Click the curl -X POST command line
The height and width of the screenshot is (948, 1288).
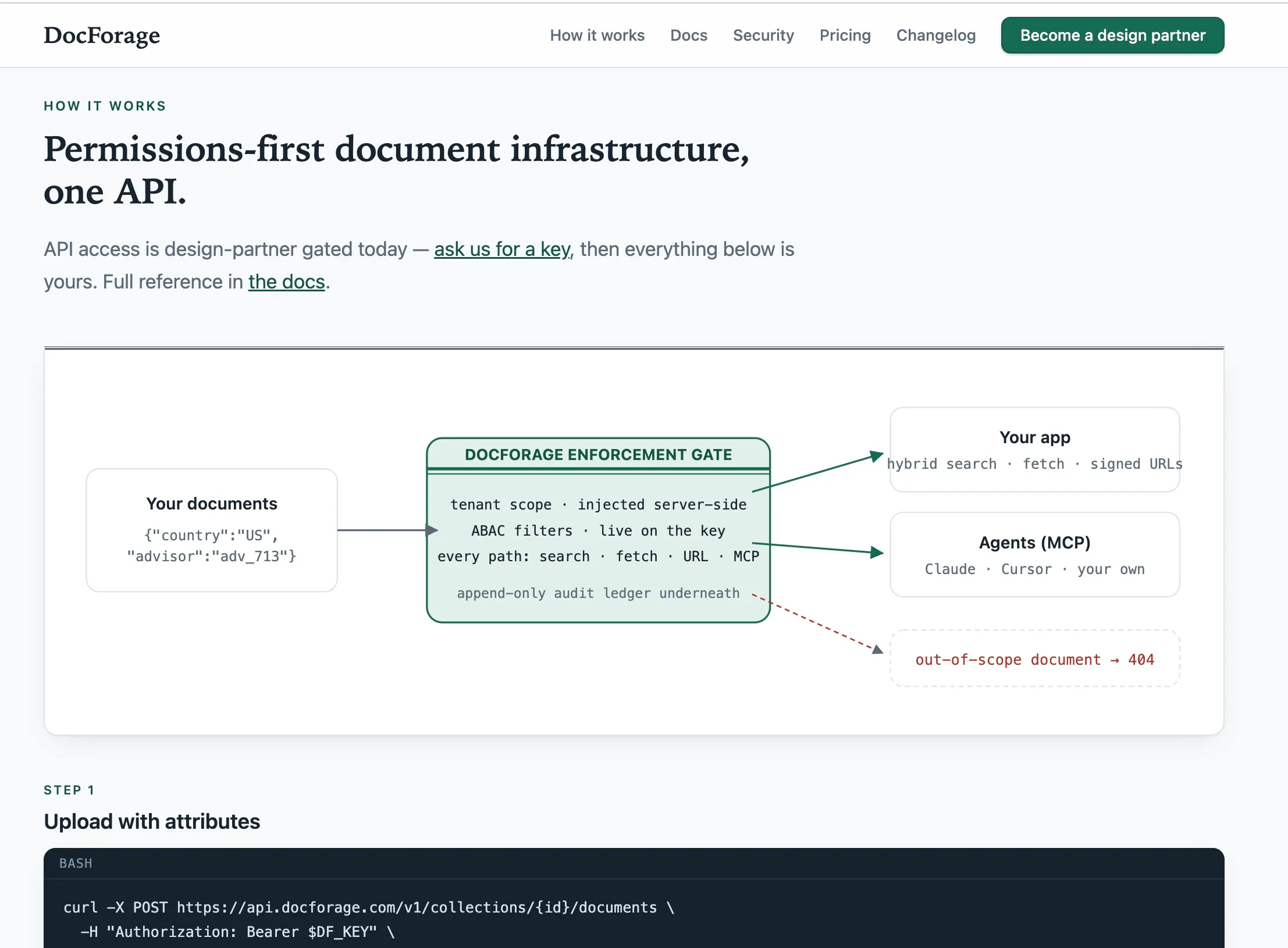click(369, 908)
